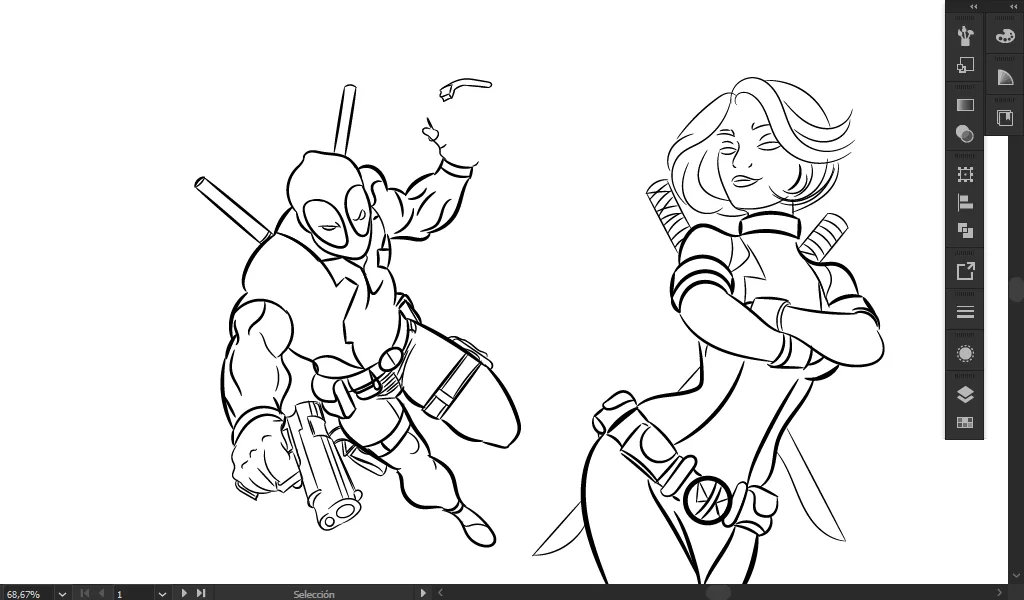Go to previous artboard button
Screen dimensions: 1024x600
[x=101, y=593]
